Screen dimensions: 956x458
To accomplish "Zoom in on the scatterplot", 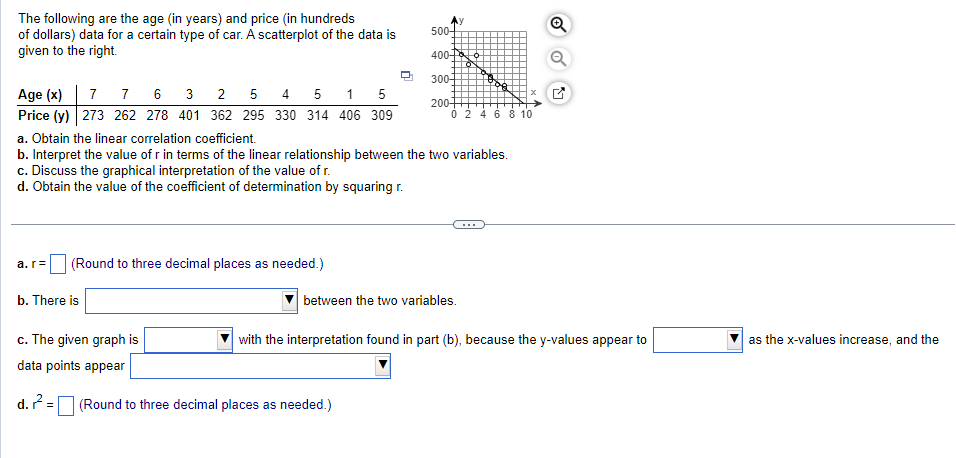I will [559, 24].
